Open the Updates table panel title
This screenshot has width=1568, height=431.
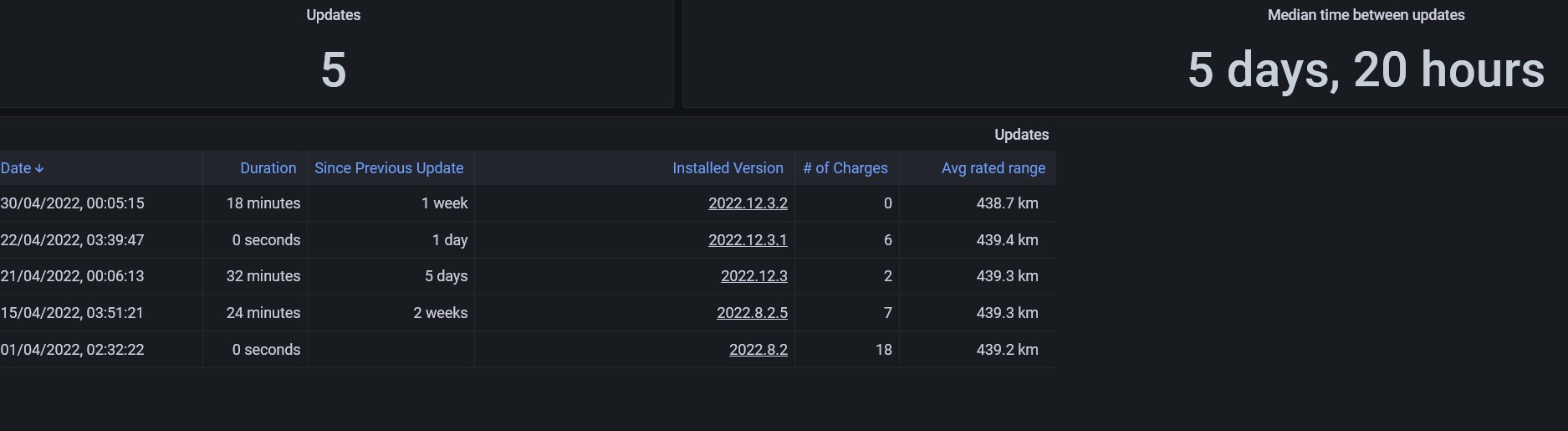tap(1021, 135)
